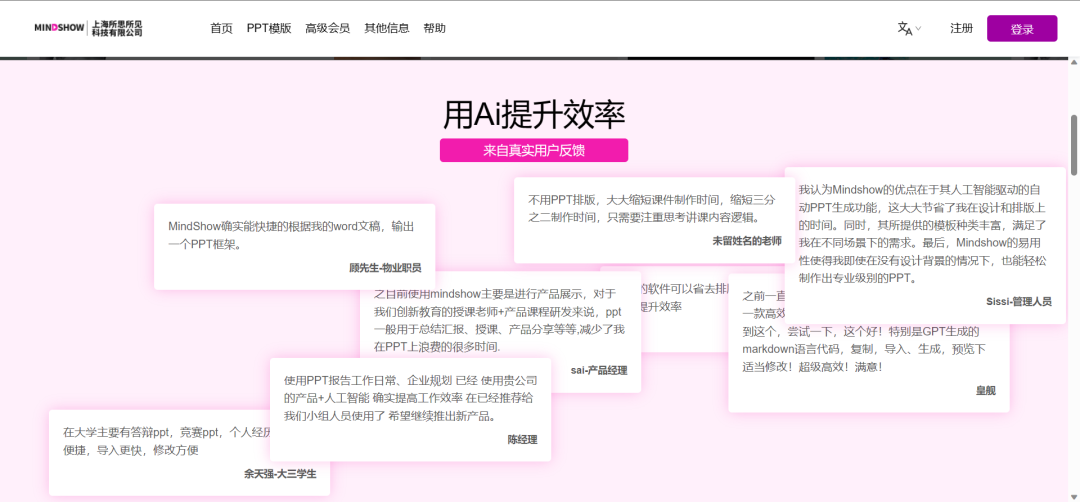This screenshot has width=1080, height=502.
Task: Open the 帮助 menu item
Action: (435, 28)
